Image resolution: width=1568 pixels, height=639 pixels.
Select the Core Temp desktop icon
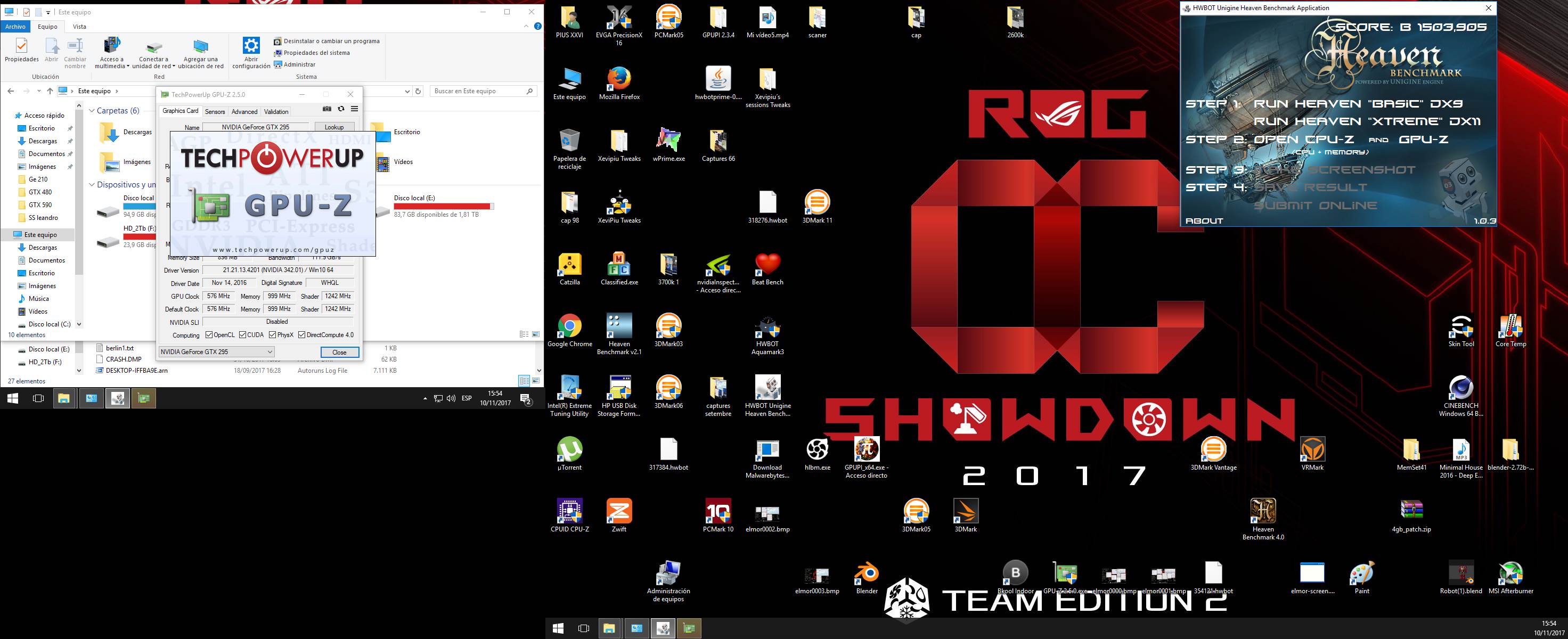pos(1511,331)
